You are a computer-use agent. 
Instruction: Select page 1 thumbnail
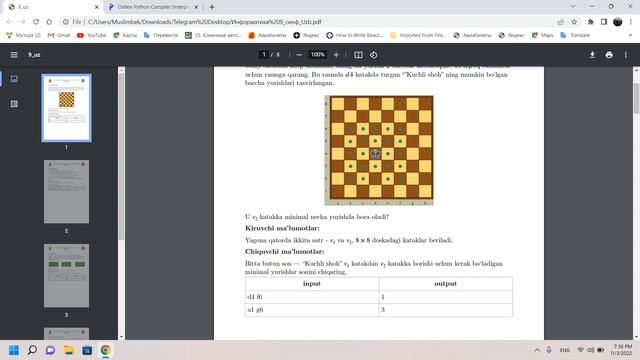click(x=67, y=108)
